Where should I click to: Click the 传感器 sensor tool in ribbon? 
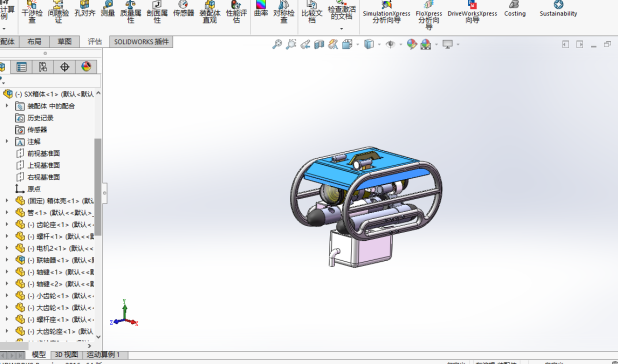coord(183,9)
